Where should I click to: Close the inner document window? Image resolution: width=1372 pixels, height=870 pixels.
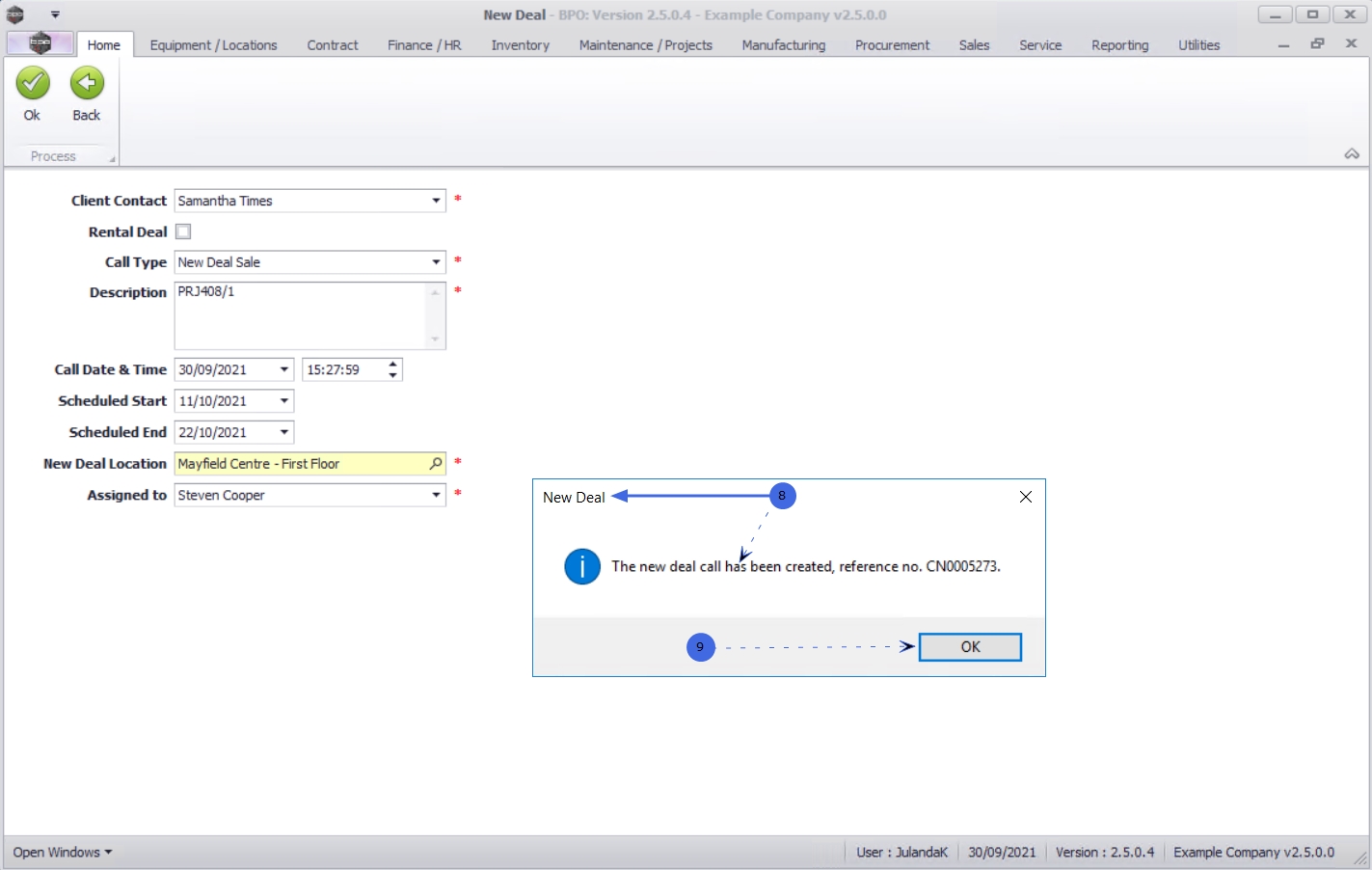[x=1351, y=44]
